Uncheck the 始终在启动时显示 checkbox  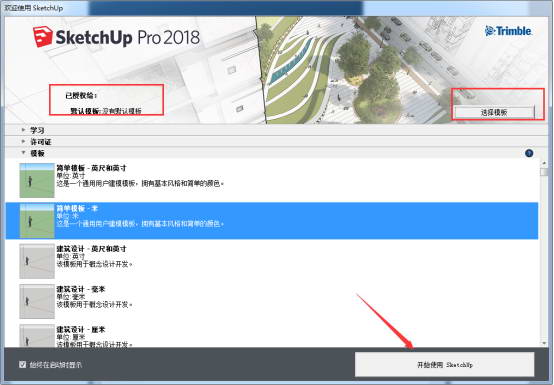[23, 365]
